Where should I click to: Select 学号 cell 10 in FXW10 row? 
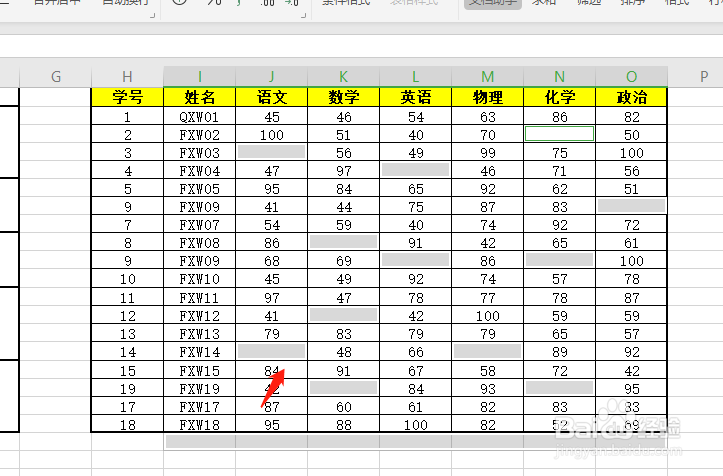coord(127,279)
